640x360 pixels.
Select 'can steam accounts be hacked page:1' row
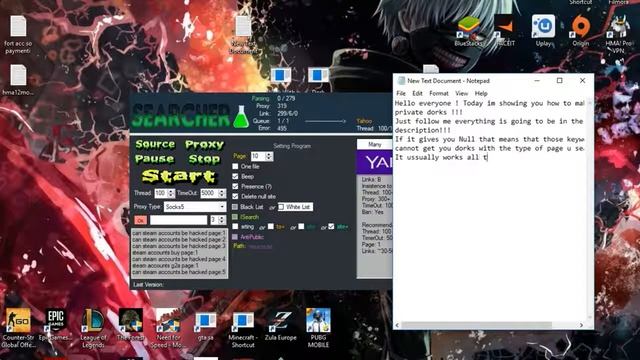(179, 233)
